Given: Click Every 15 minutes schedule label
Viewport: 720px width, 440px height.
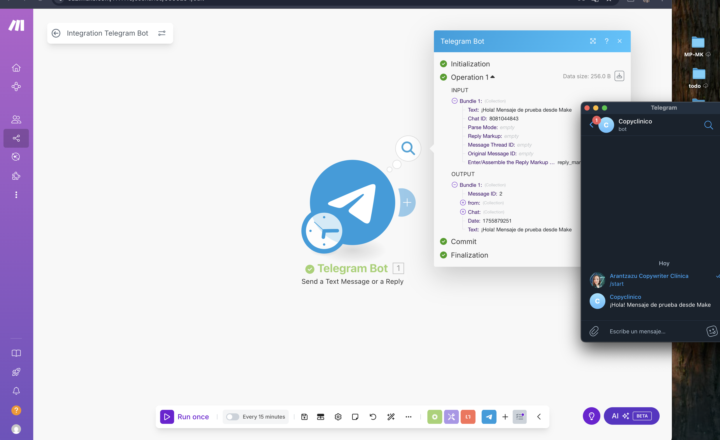Looking at the screenshot, I should [264, 417].
